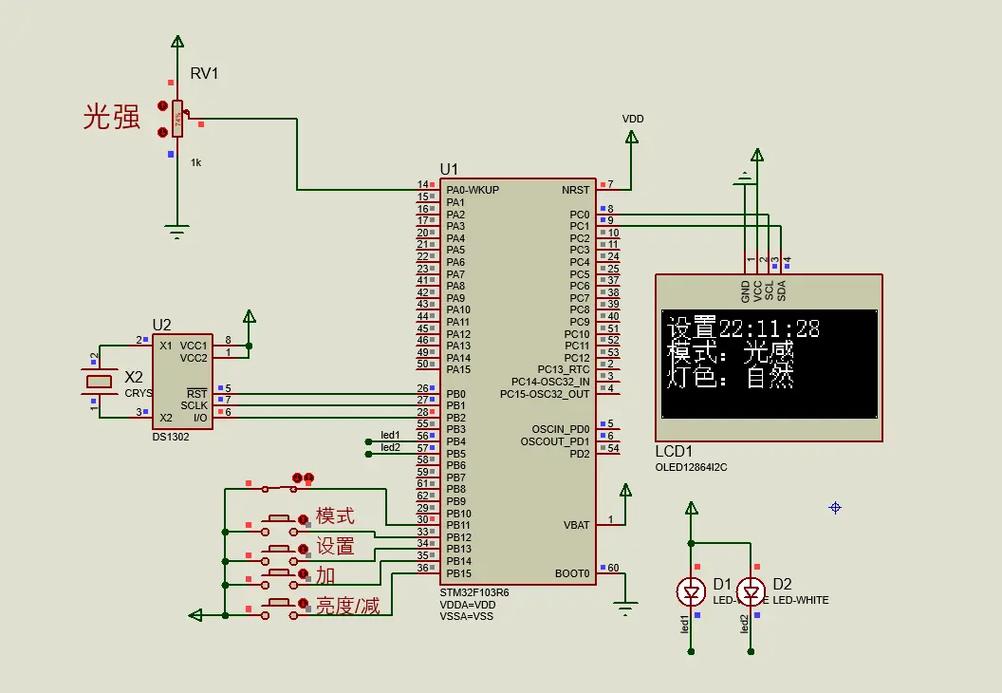Viewport: 1002px width, 693px height.
Task: Click power terminal next to DS1302 VCC1
Action: [x=249, y=316]
